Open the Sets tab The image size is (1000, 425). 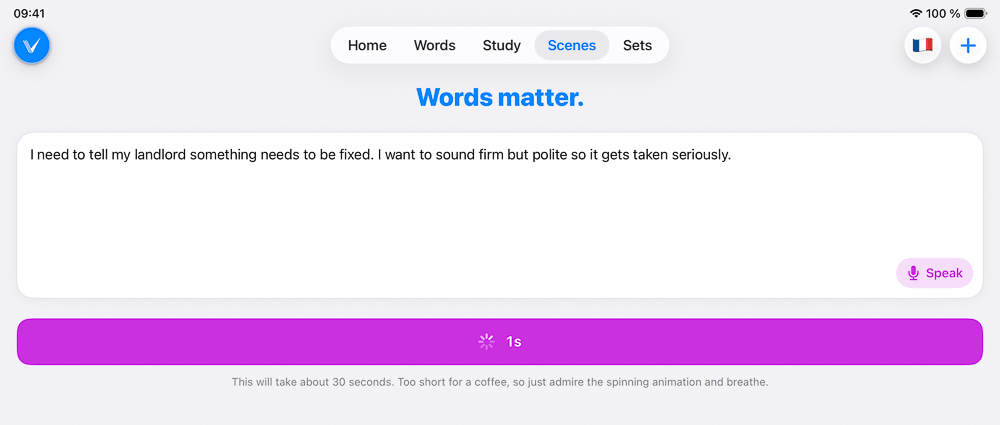click(x=637, y=45)
